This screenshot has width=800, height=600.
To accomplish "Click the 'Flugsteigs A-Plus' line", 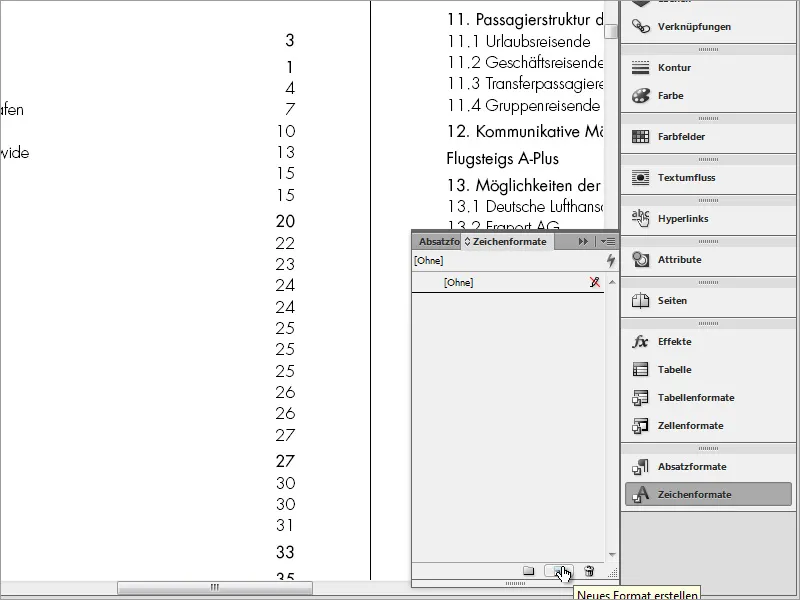I will click(x=503, y=159).
